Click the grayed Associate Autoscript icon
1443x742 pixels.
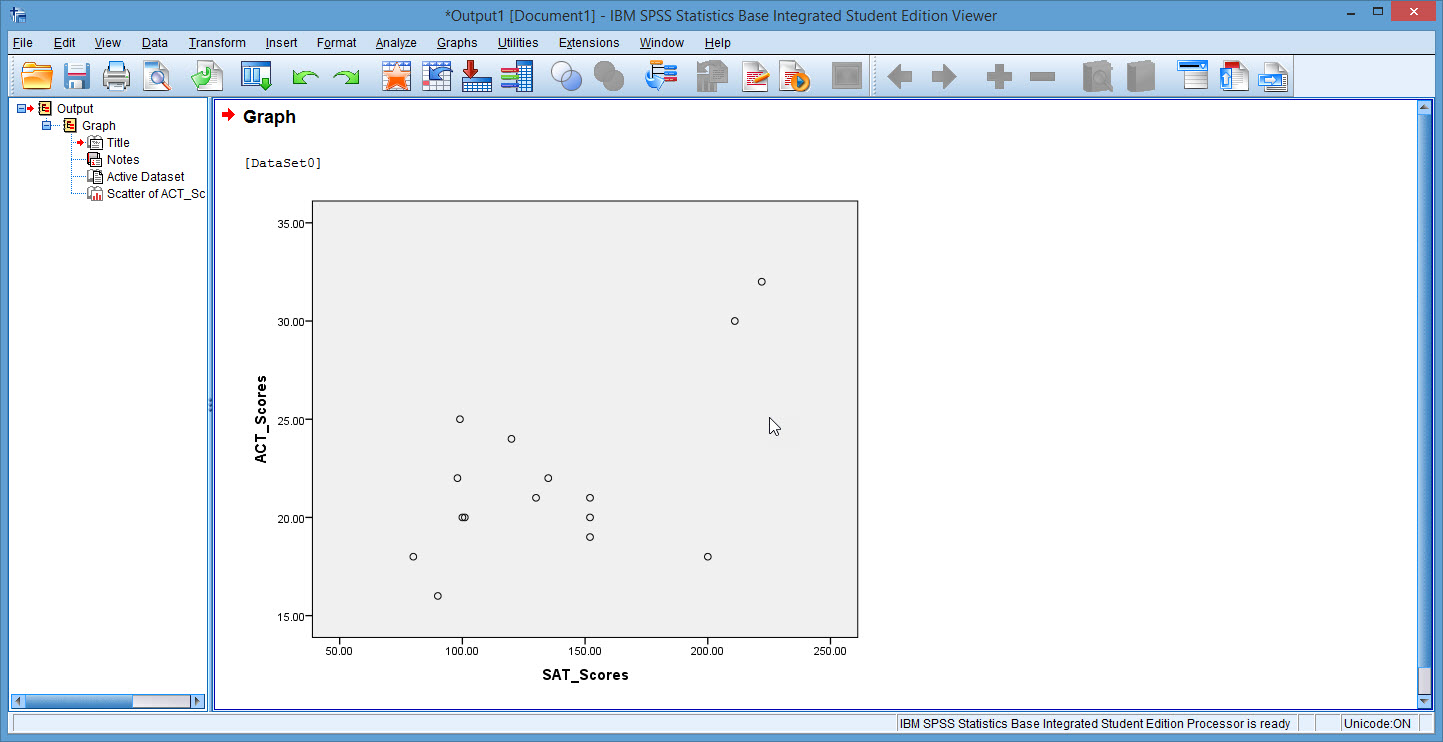712,76
